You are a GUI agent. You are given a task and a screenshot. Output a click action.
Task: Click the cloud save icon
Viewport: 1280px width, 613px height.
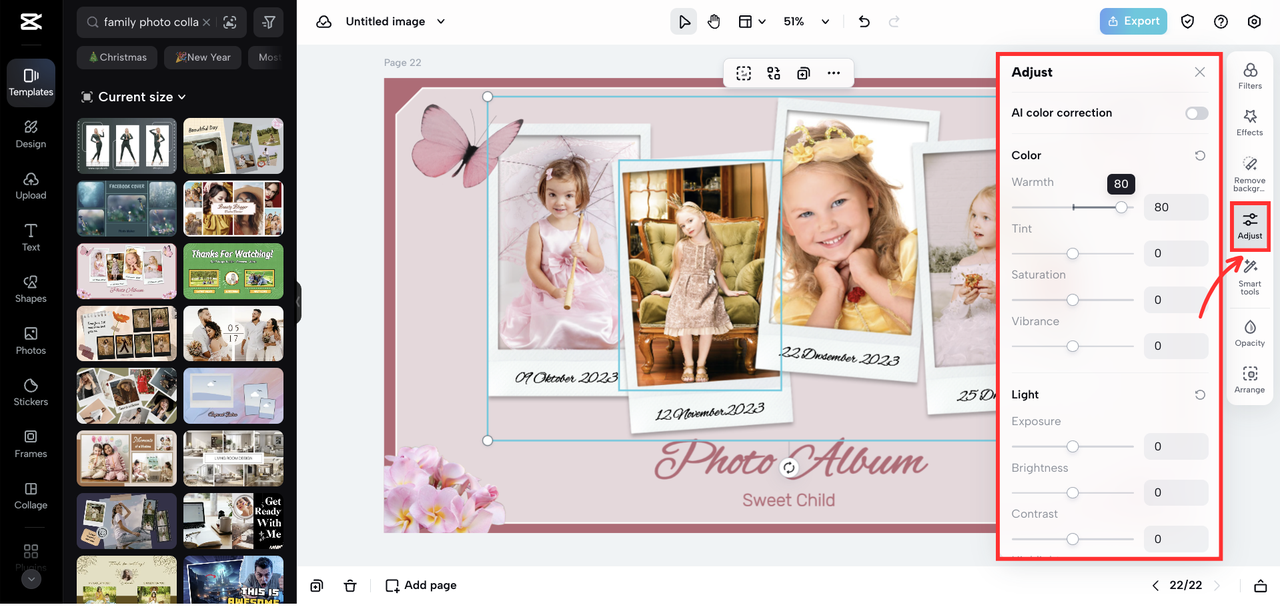(x=324, y=21)
